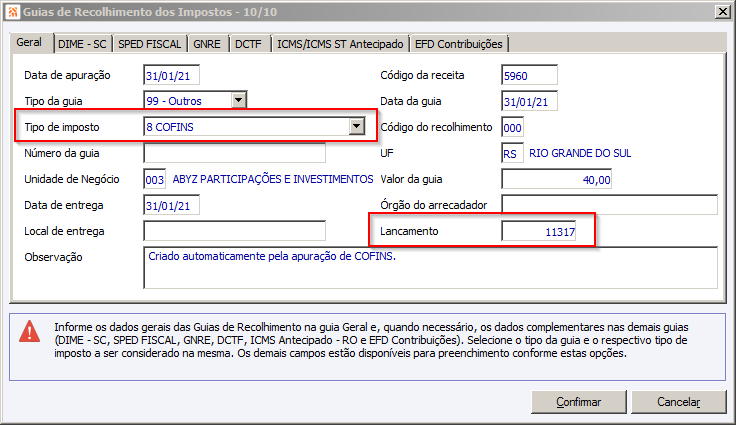Click the Observação label

click(x=53, y=257)
